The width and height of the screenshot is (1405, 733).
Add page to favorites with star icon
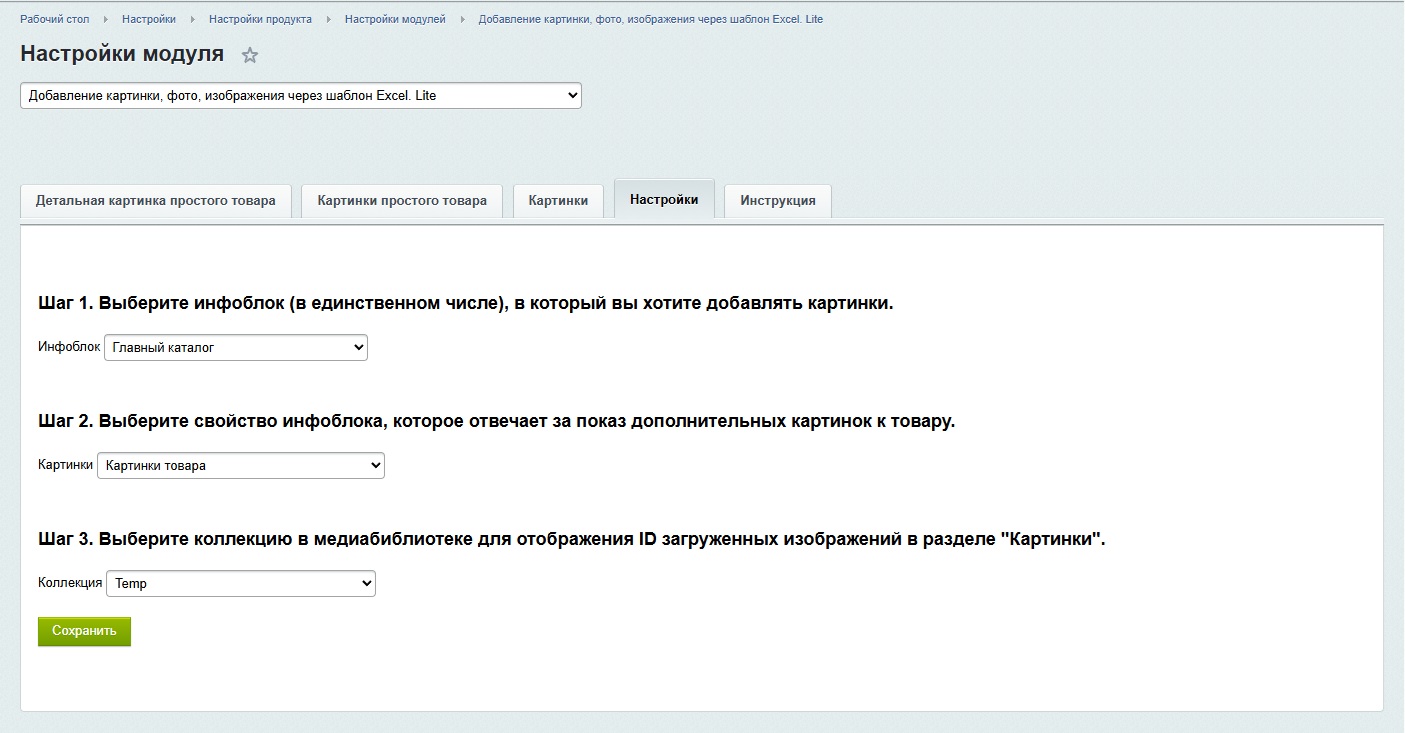point(250,56)
